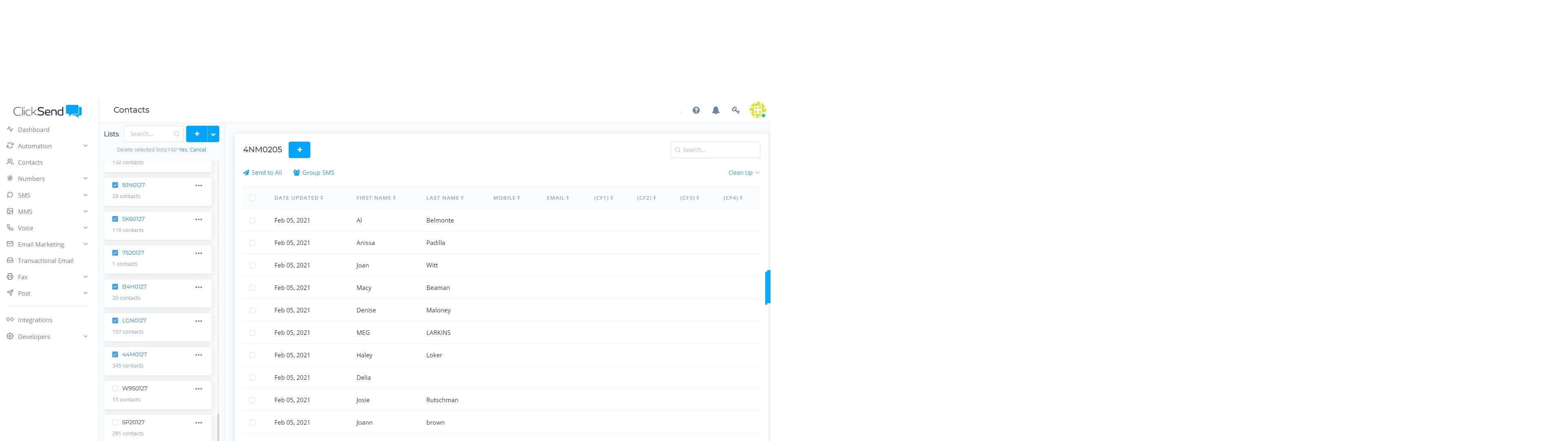The image size is (1568, 441).
Task: Deselect the 7S20127 list checkbox
Action: [115, 253]
